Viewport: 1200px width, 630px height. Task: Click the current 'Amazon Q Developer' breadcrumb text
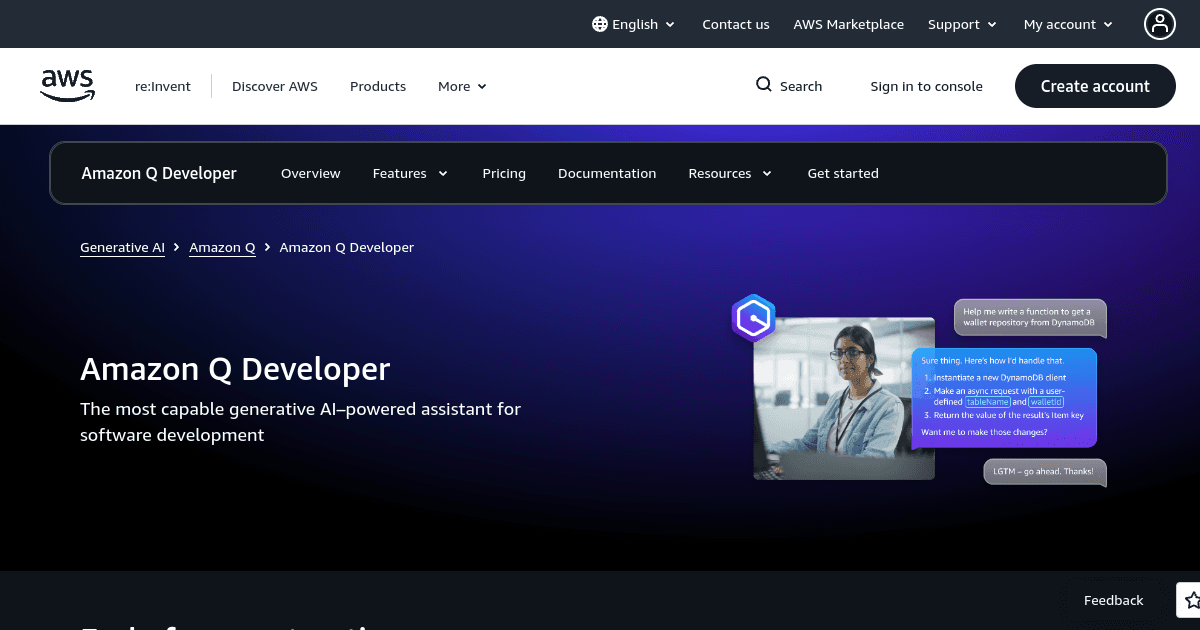346,247
